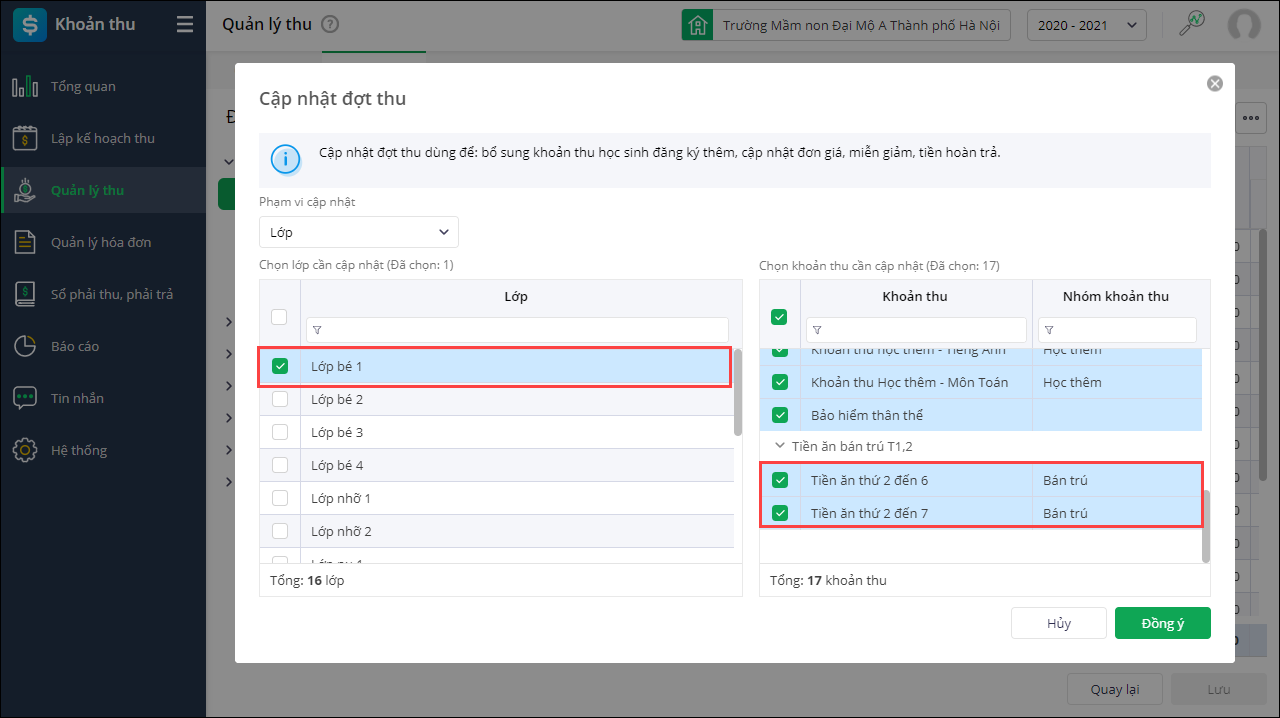This screenshot has width=1280, height=718.
Task: Click the Nhóm khoản thu column header
Action: (1116, 297)
